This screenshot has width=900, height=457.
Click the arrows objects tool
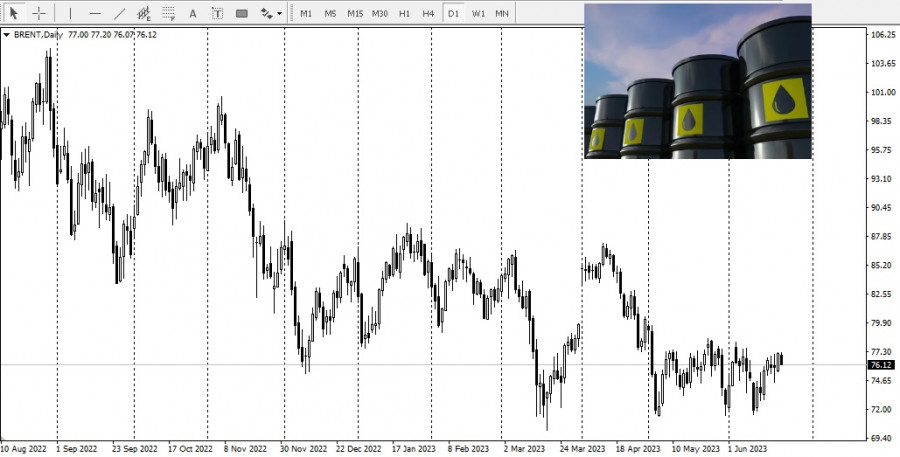(266, 13)
